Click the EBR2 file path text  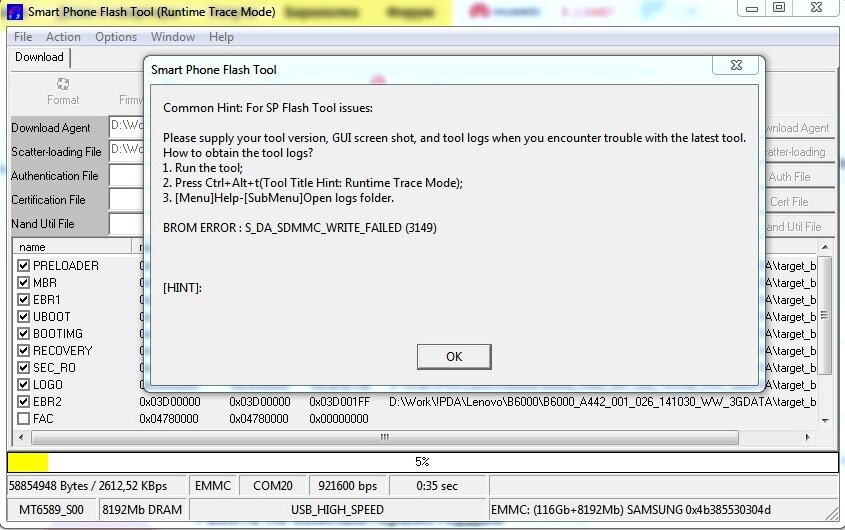[602, 402]
